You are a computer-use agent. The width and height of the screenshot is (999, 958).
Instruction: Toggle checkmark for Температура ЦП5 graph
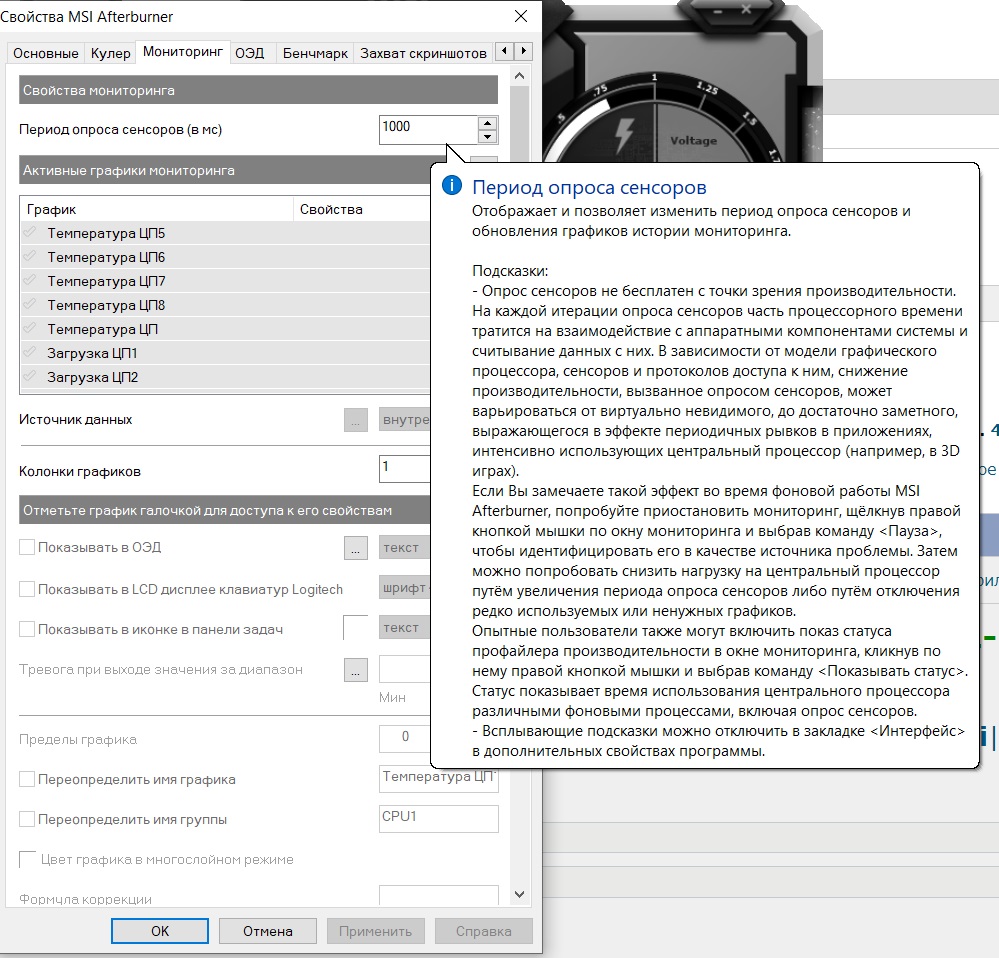[x=30, y=232]
